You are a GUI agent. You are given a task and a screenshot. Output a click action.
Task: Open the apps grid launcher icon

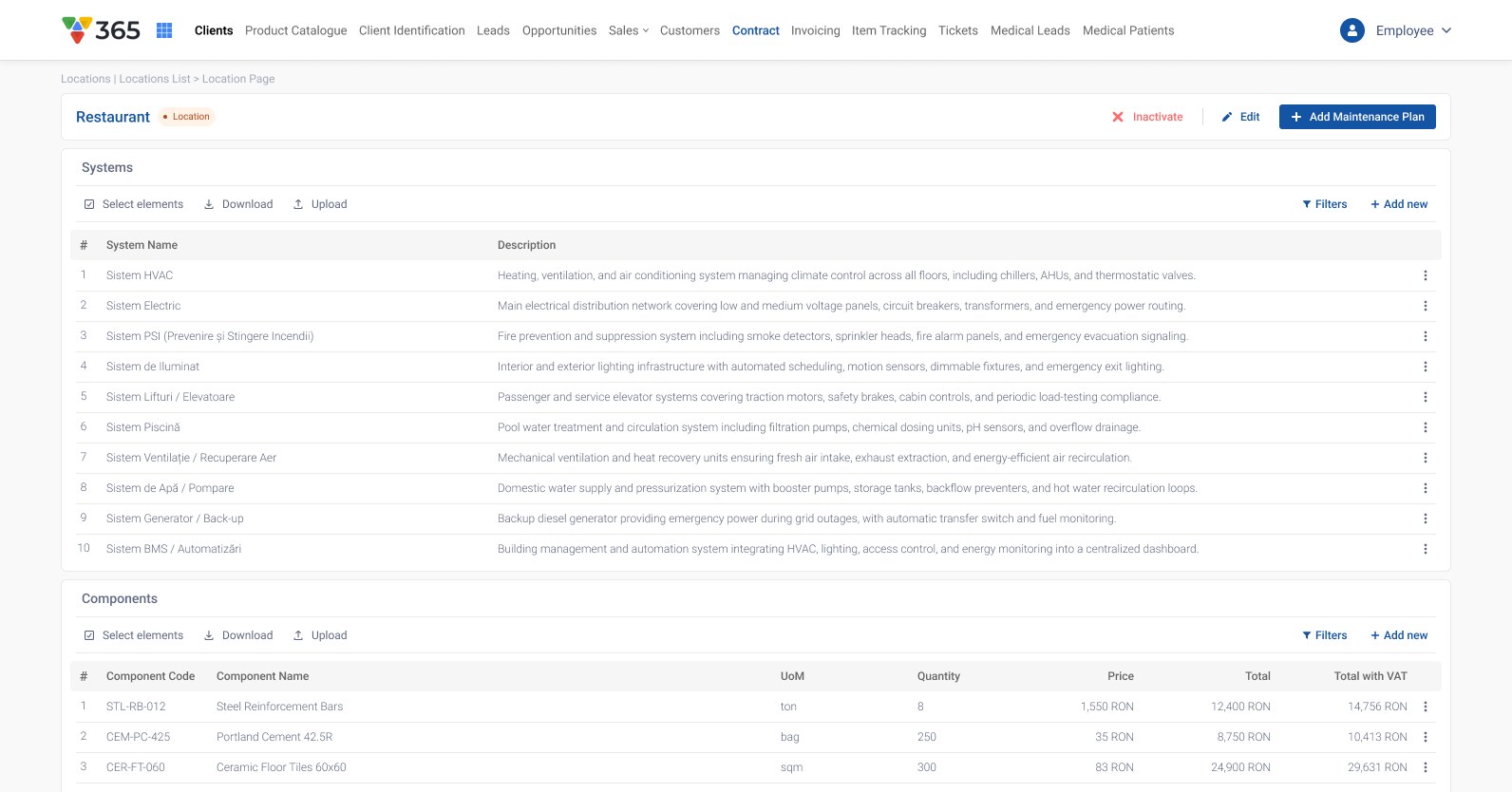[x=164, y=30]
